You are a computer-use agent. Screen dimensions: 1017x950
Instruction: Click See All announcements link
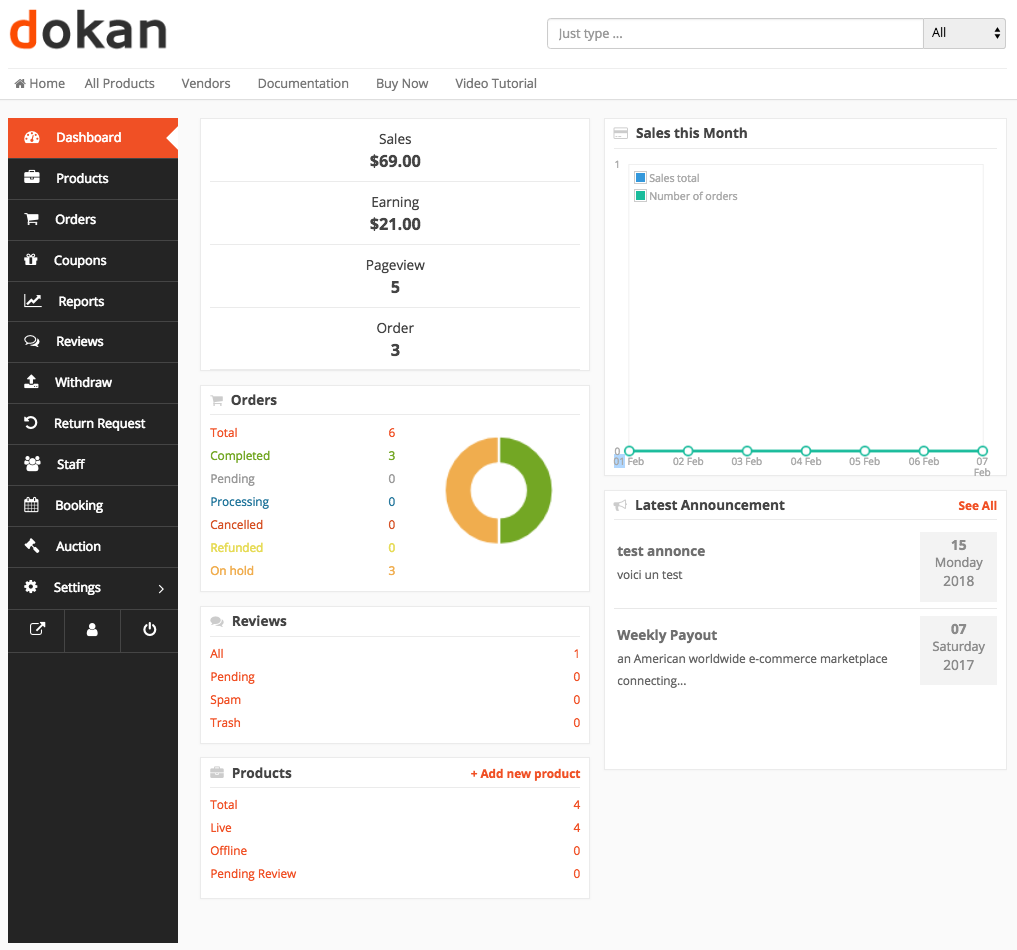coord(977,505)
